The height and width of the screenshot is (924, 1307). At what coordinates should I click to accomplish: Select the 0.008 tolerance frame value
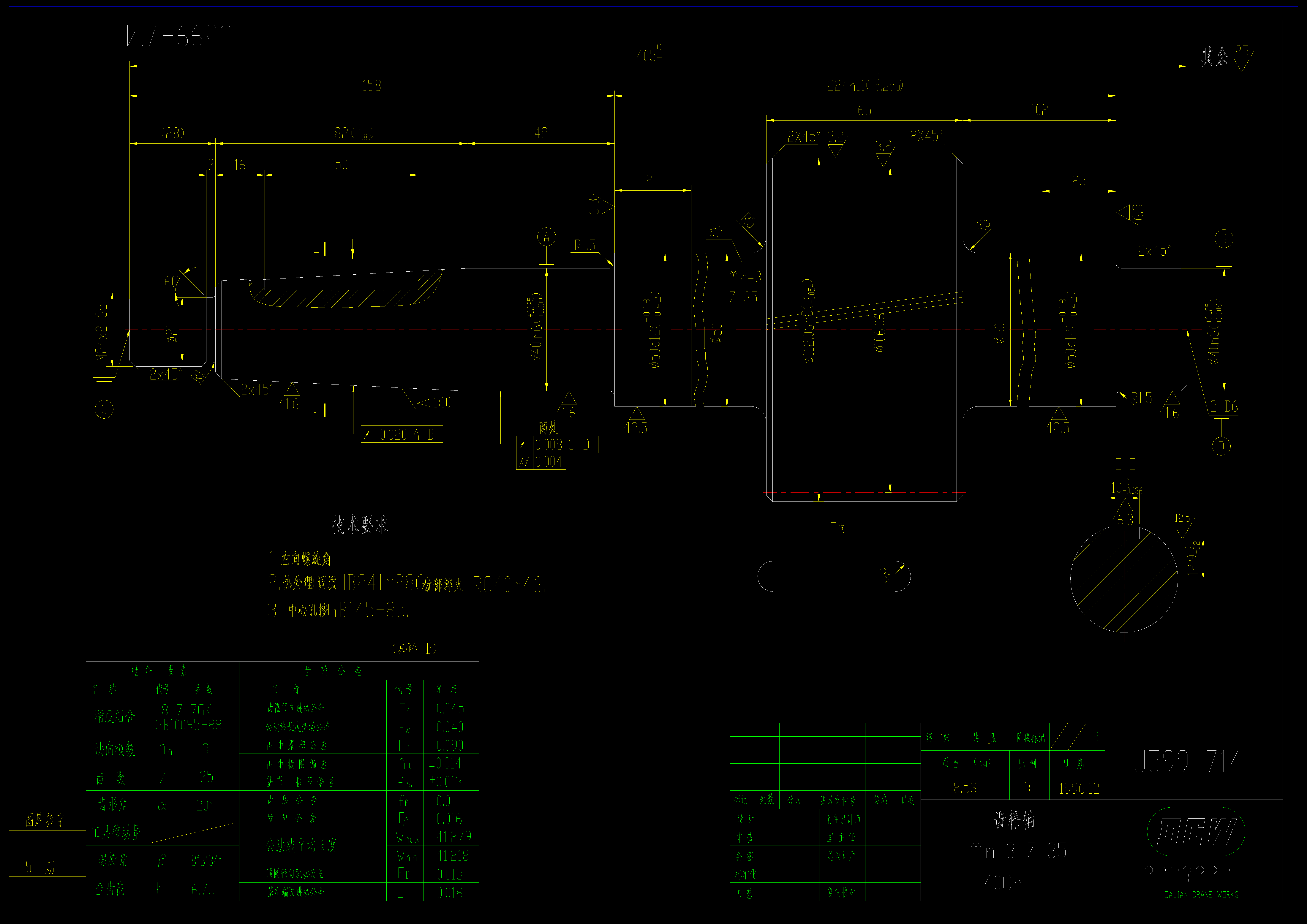tap(549, 445)
